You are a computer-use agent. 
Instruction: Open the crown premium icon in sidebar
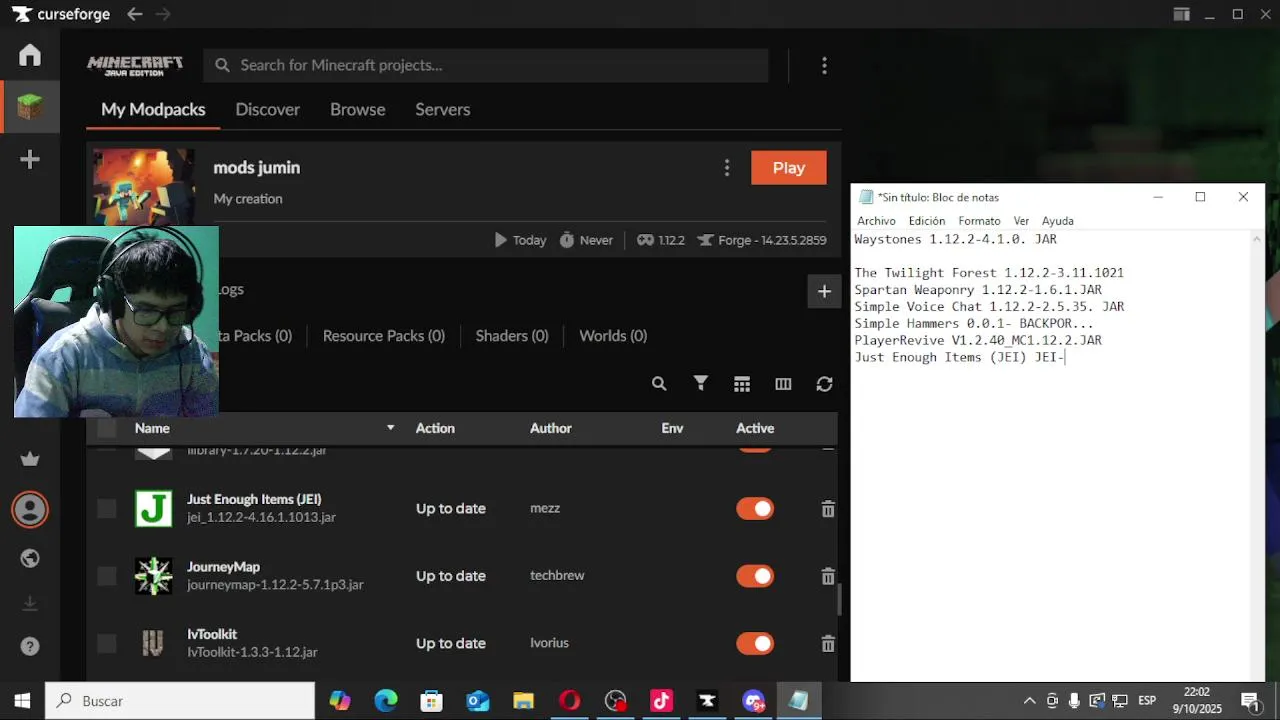tap(30, 459)
